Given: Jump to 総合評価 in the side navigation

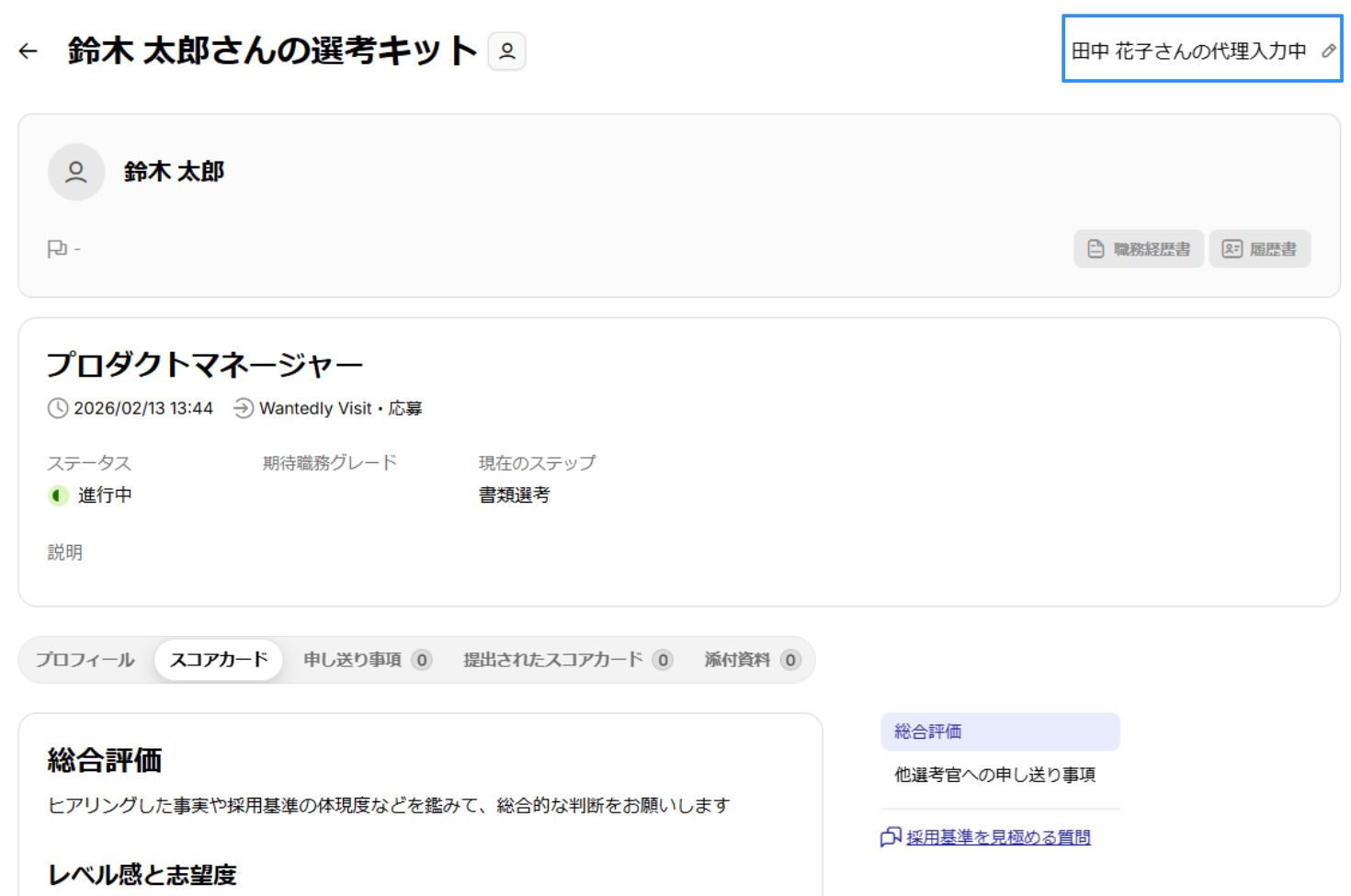Looking at the screenshot, I should tap(928, 732).
